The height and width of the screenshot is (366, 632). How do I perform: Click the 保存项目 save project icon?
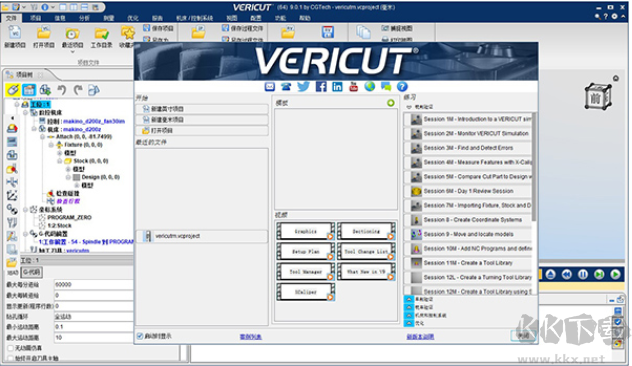(147, 28)
